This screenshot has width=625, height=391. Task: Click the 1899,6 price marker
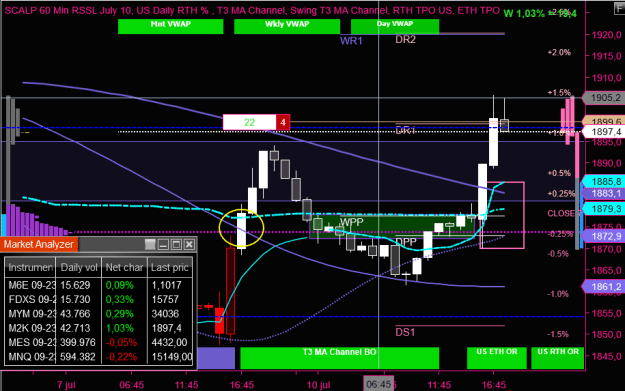604,121
